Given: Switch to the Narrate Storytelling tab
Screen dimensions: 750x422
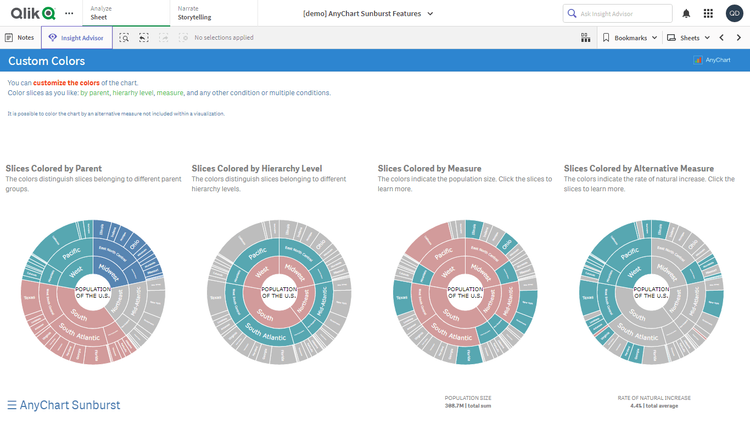Looking at the screenshot, I should click(x=194, y=13).
